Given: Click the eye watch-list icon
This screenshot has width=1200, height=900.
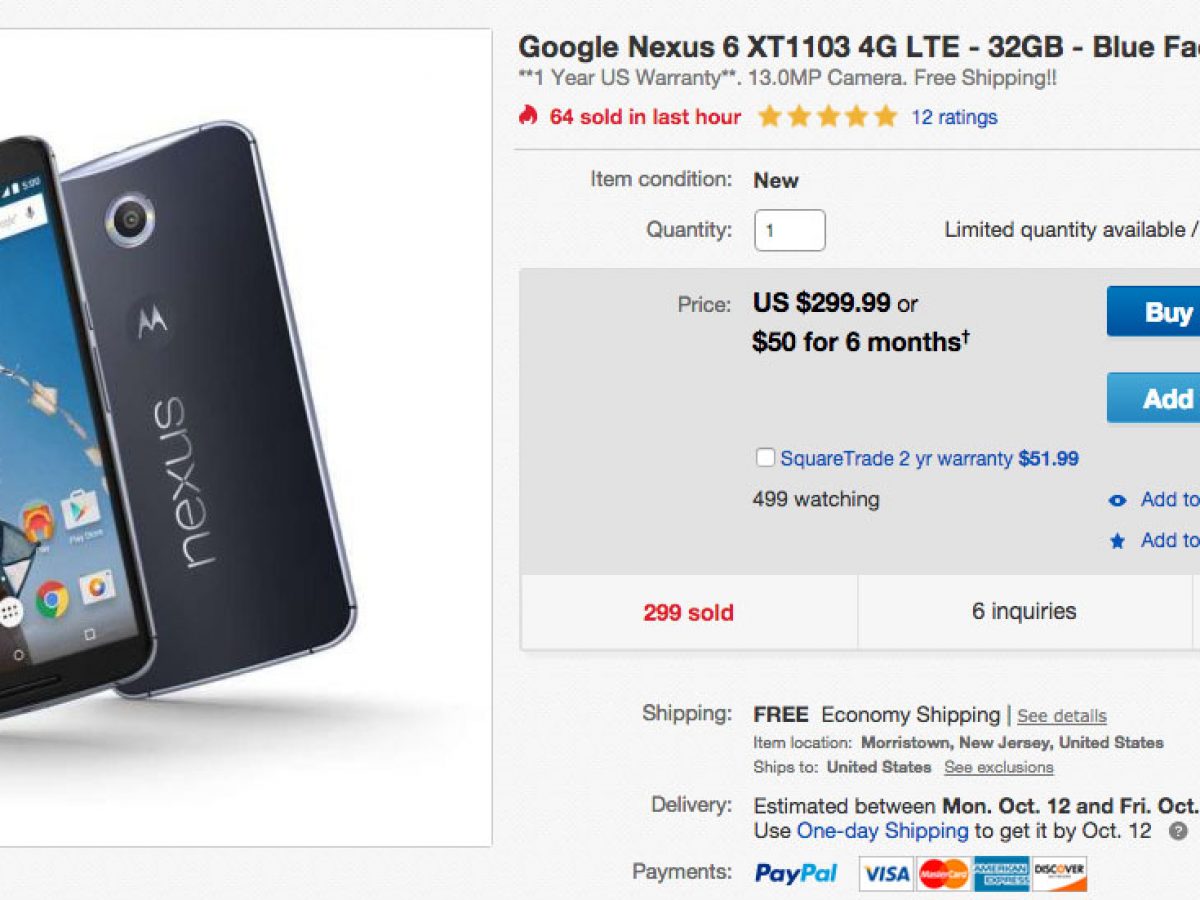Looking at the screenshot, I should (x=1118, y=500).
